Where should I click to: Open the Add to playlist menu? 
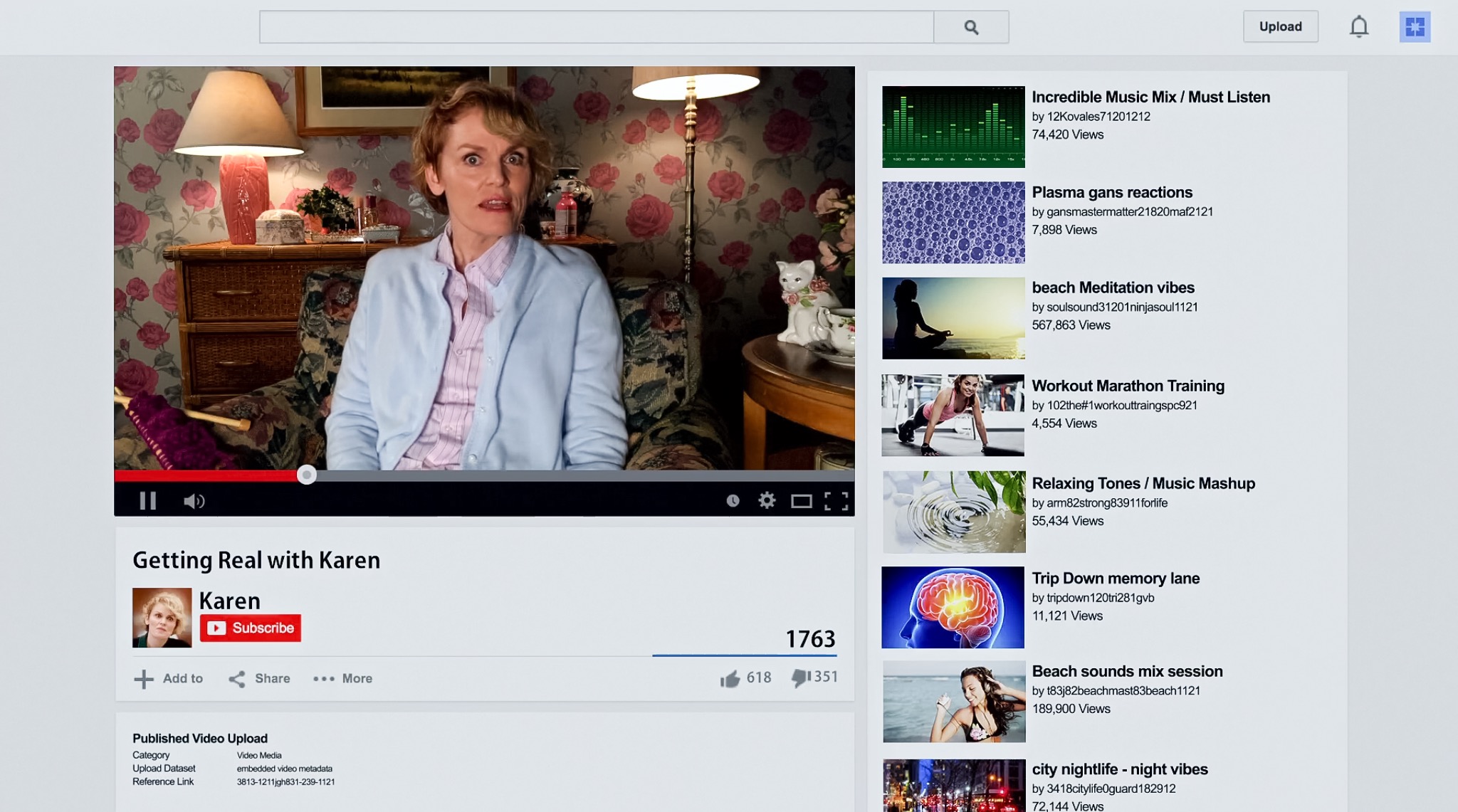(x=169, y=679)
